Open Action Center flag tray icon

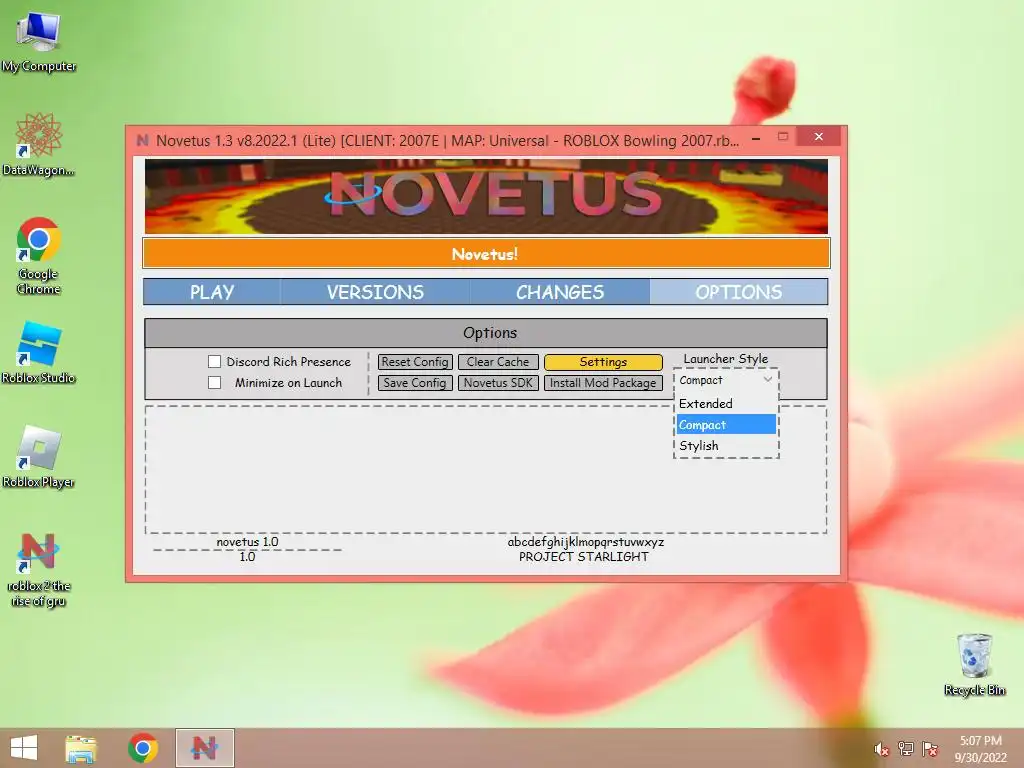(x=930, y=749)
